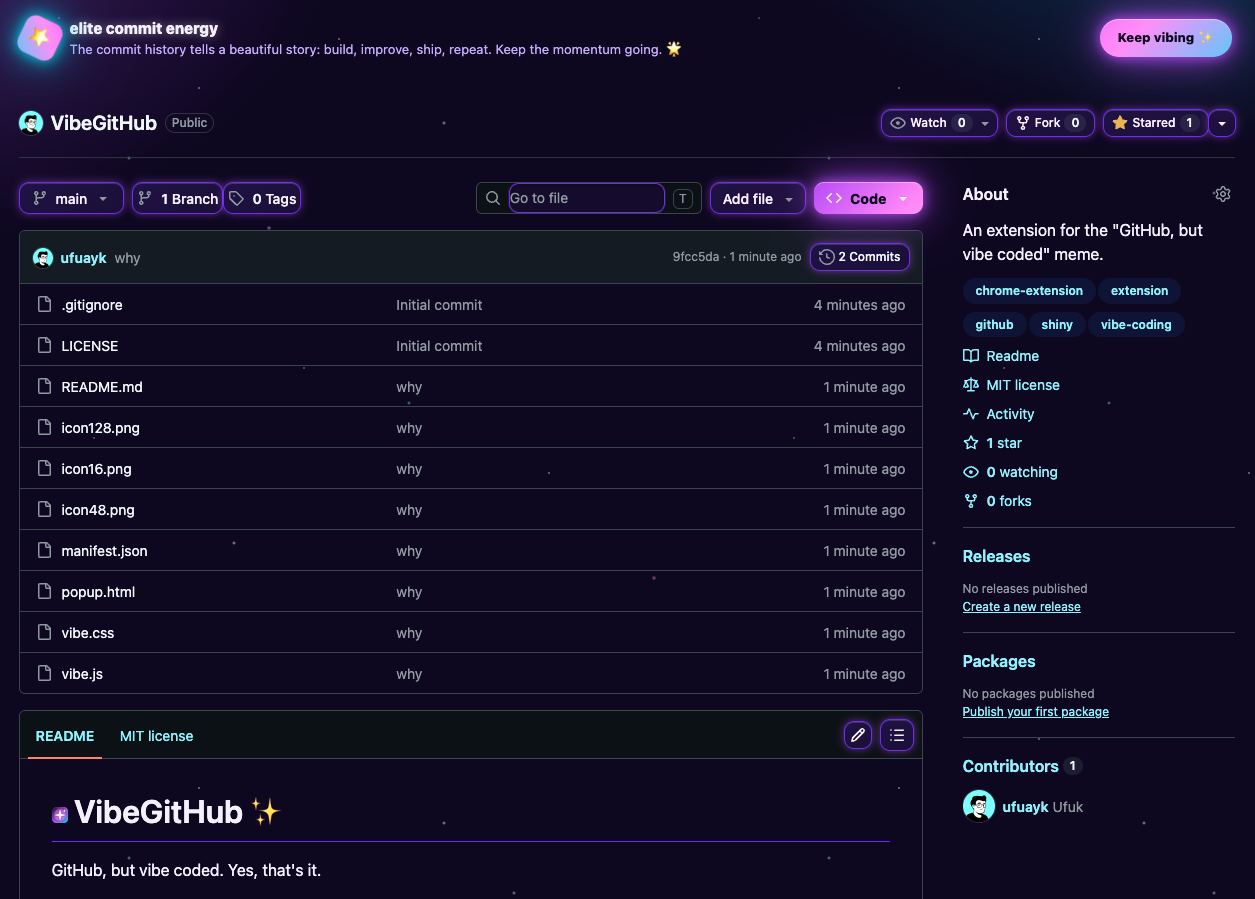The height and width of the screenshot is (899, 1255).
Task: Click the ufuayk username in commit header
Action: click(84, 258)
